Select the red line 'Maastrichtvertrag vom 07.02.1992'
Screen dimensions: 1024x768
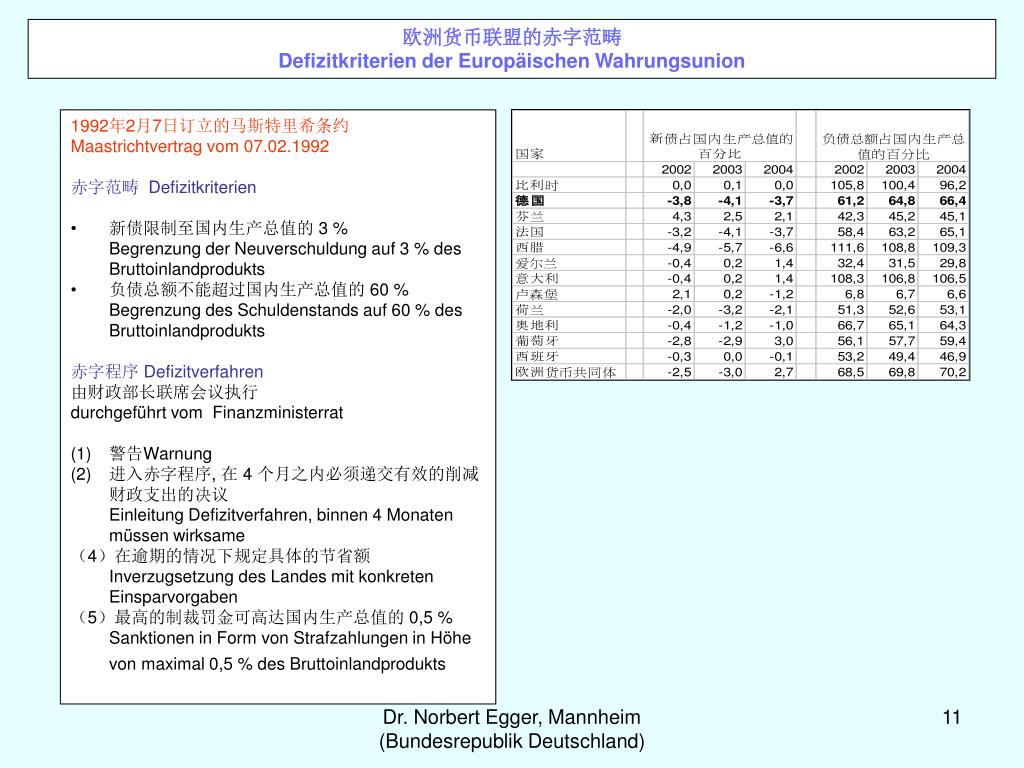point(200,146)
